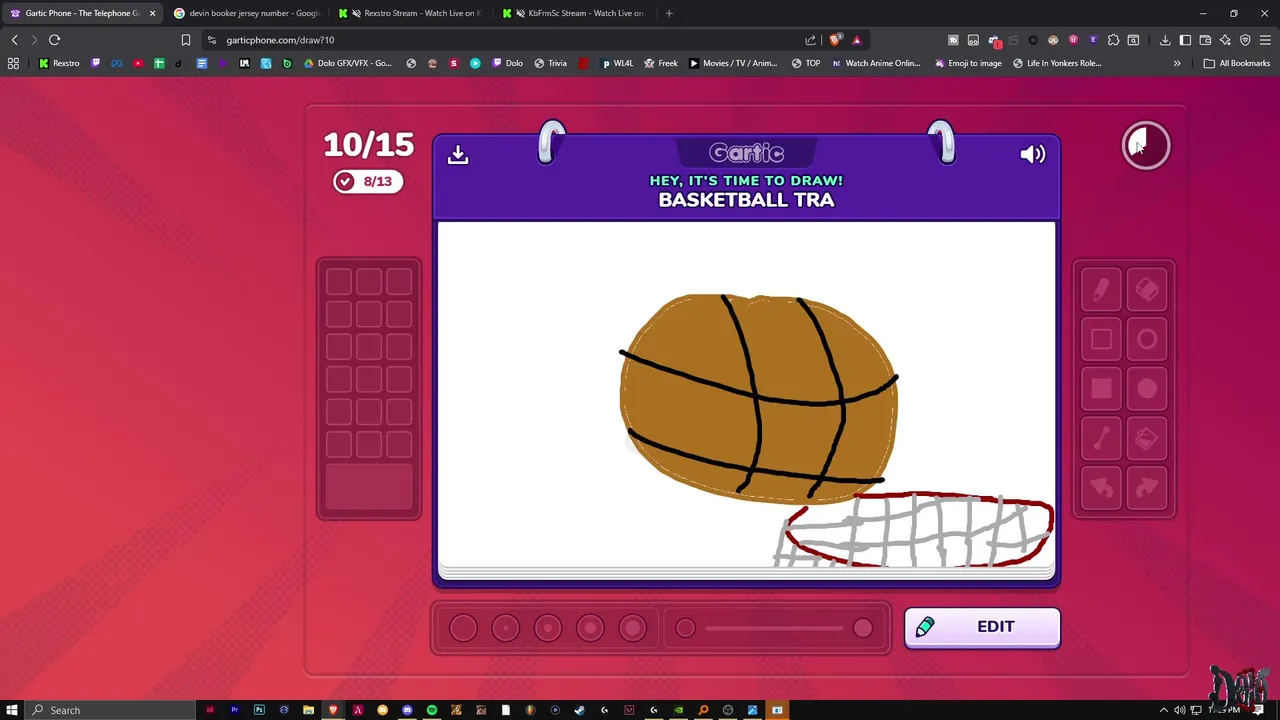Open the custom color box below palette
Image resolution: width=1280 pixels, height=720 pixels.
click(369, 487)
